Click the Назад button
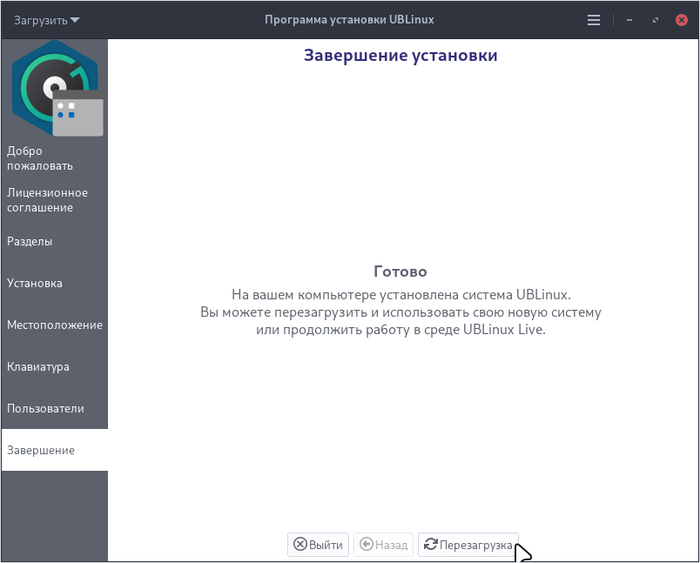The height and width of the screenshot is (563, 700). point(383,545)
